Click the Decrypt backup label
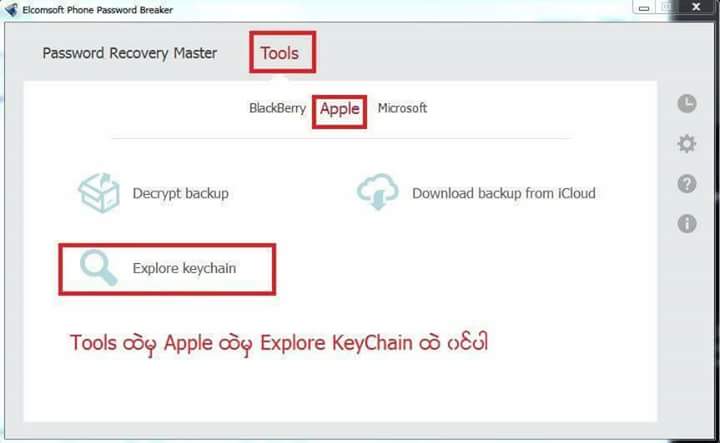 point(180,194)
